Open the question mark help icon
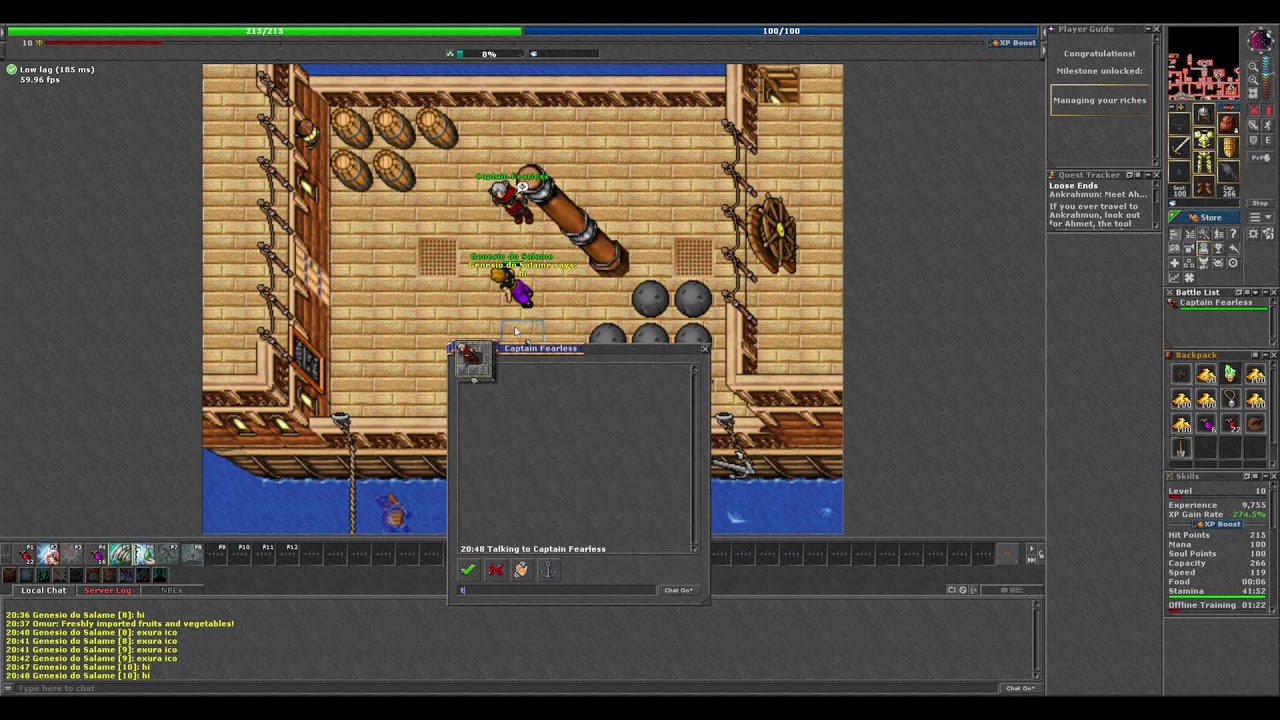This screenshot has height=720, width=1280. click(1233, 233)
